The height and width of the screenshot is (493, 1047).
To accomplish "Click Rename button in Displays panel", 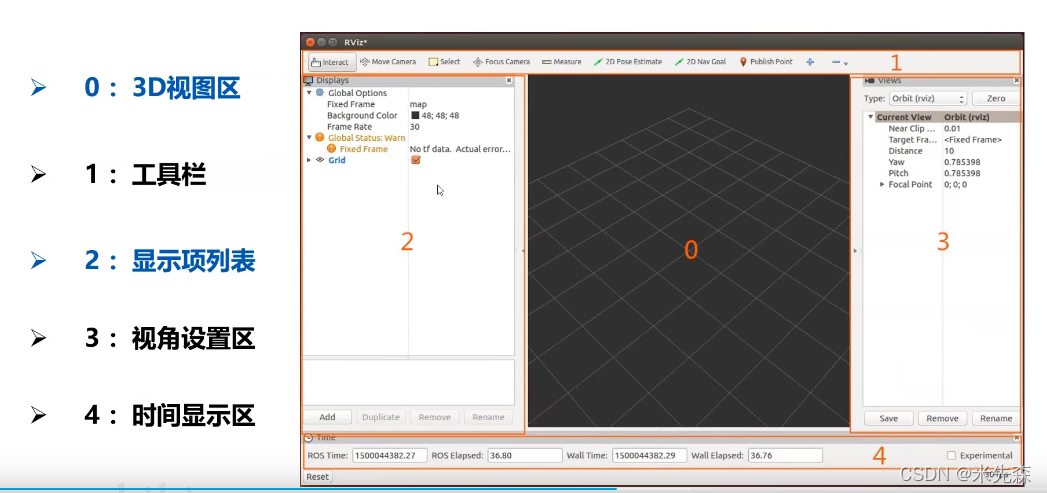I will click(488, 417).
